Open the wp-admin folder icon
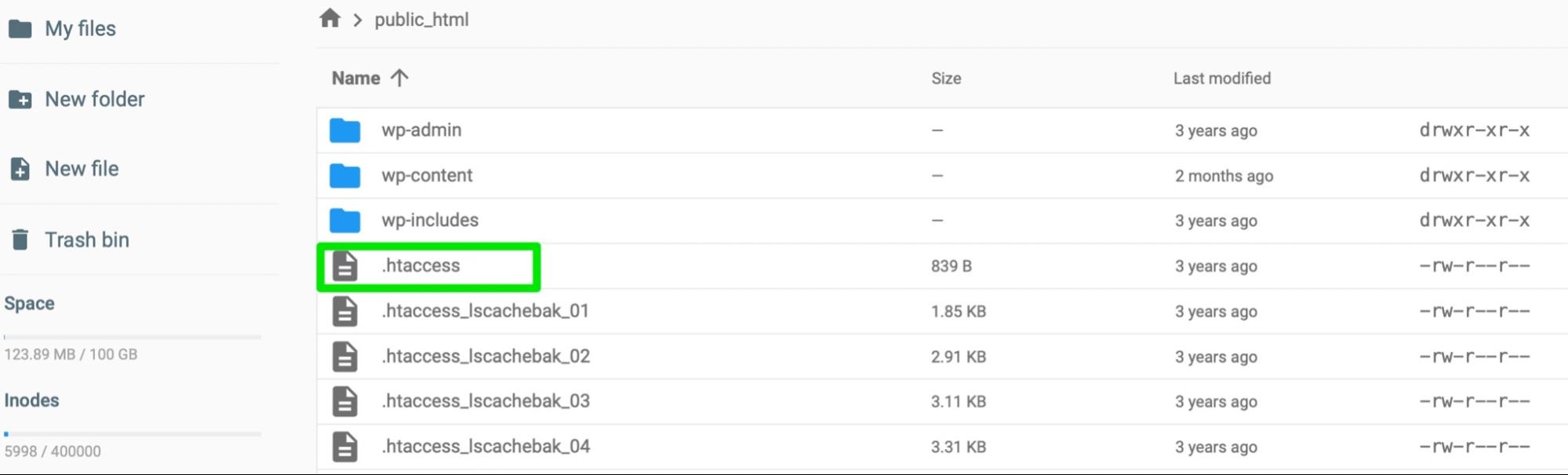 [x=345, y=130]
